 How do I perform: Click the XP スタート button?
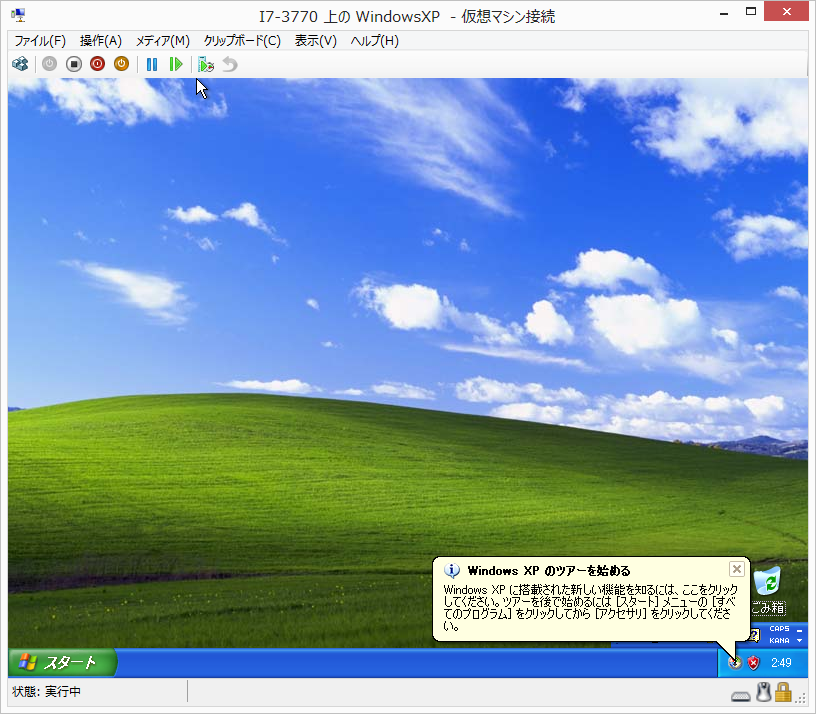tap(62, 662)
